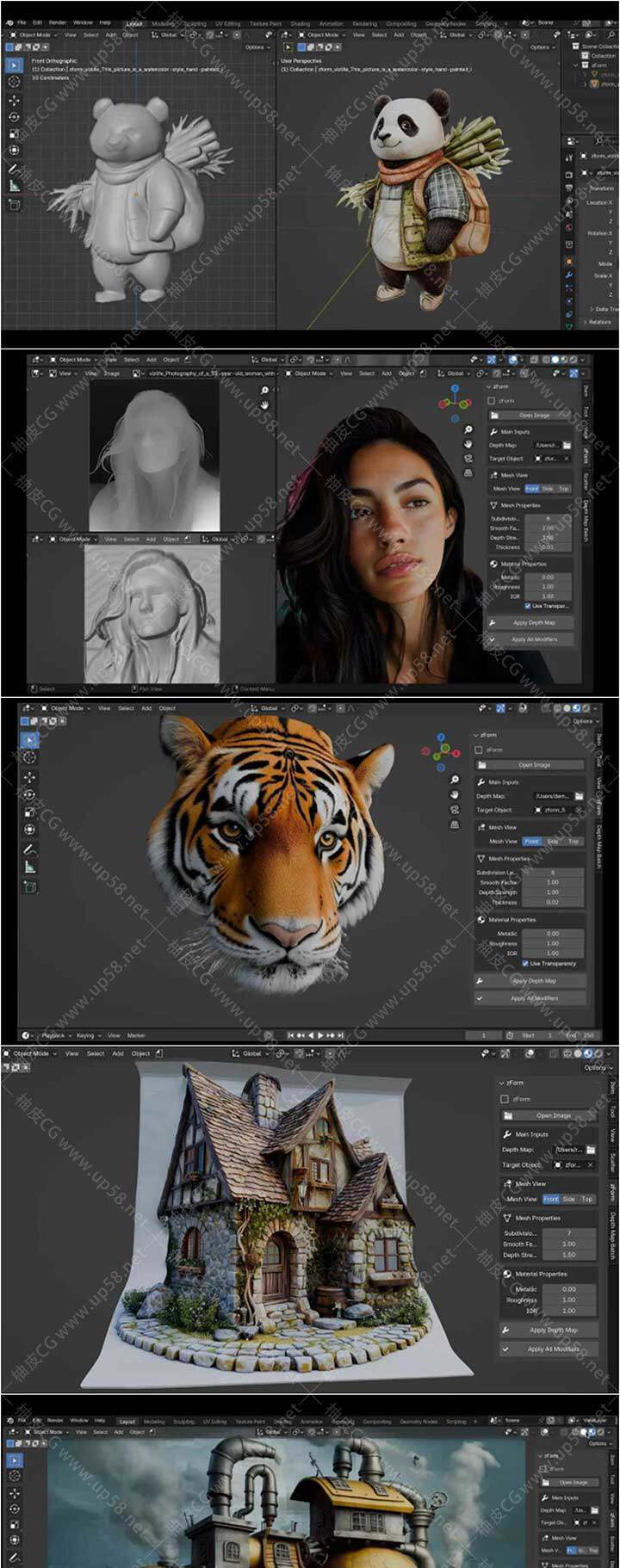
Task: Choose the Move tool in tiger screenshot toolbar
Action: [x=29, y=777]
